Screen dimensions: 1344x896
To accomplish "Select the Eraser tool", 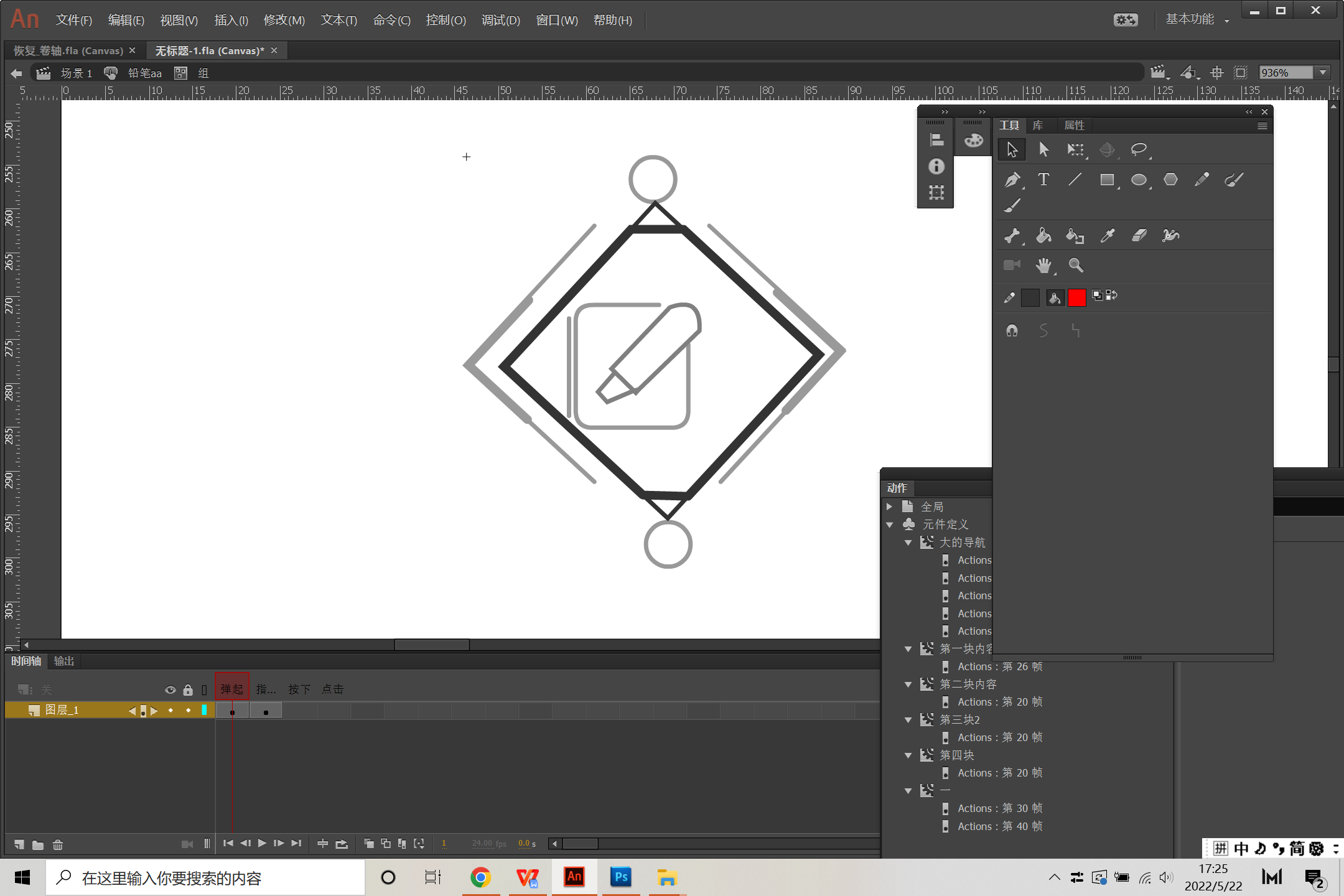I will click(1139, 235).
